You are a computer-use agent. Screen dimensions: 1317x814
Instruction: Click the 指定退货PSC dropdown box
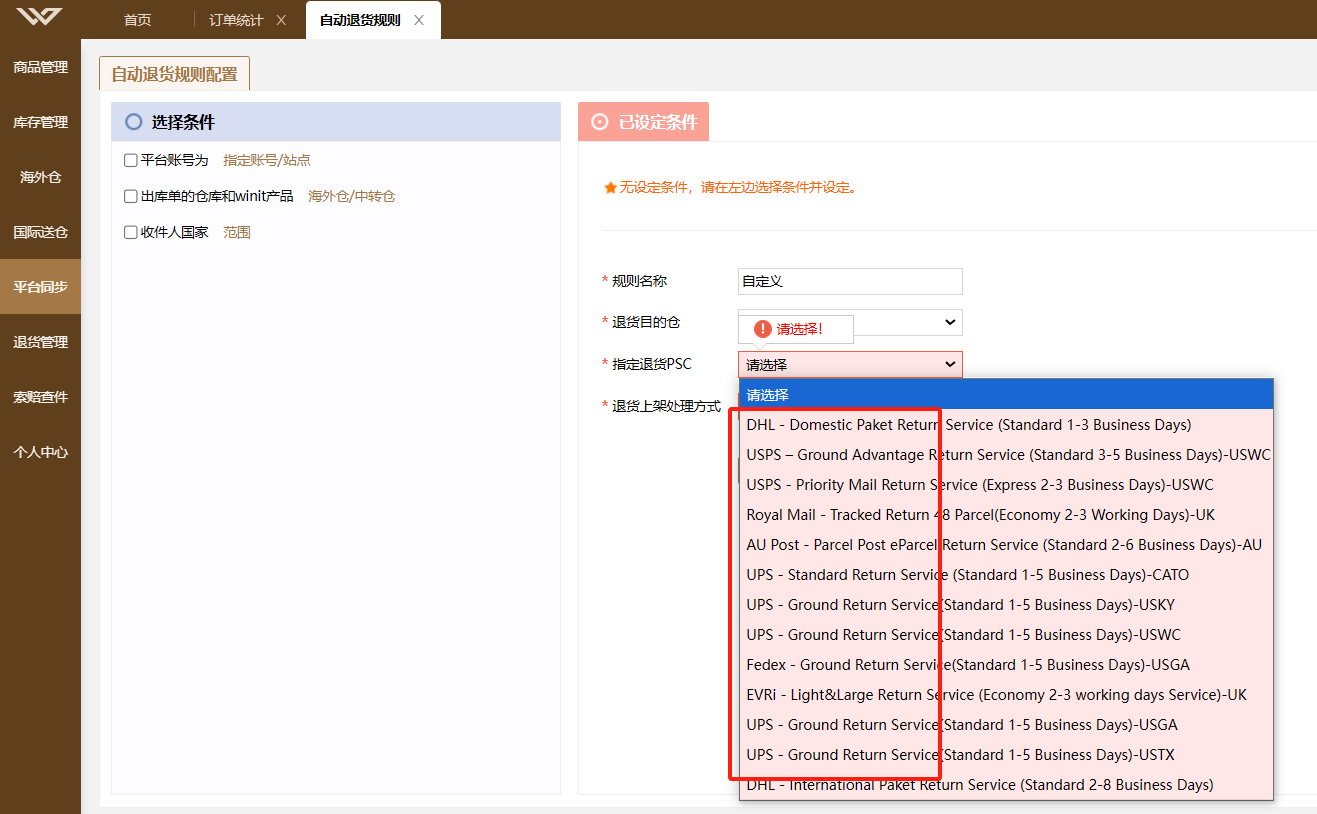tap(850, 364)
